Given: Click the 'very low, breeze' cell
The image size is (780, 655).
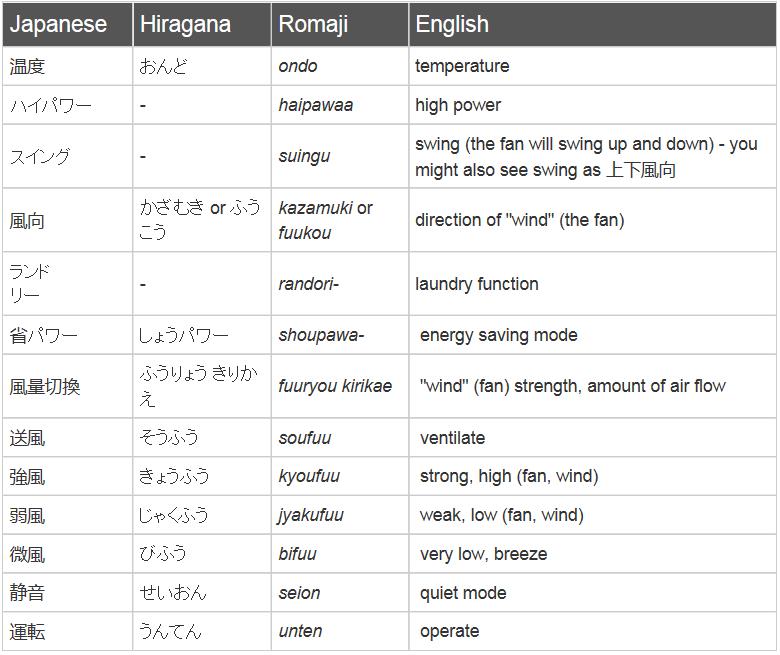Looking at the screenshot, I should pyautogui.click(x=483, y=554).
